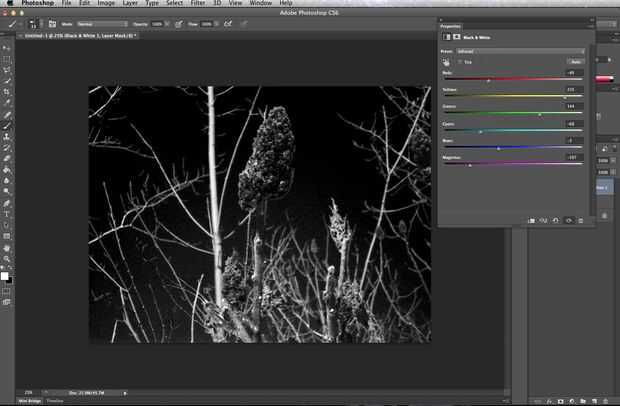Select the Lasso tool

click(x=6, y=70)
